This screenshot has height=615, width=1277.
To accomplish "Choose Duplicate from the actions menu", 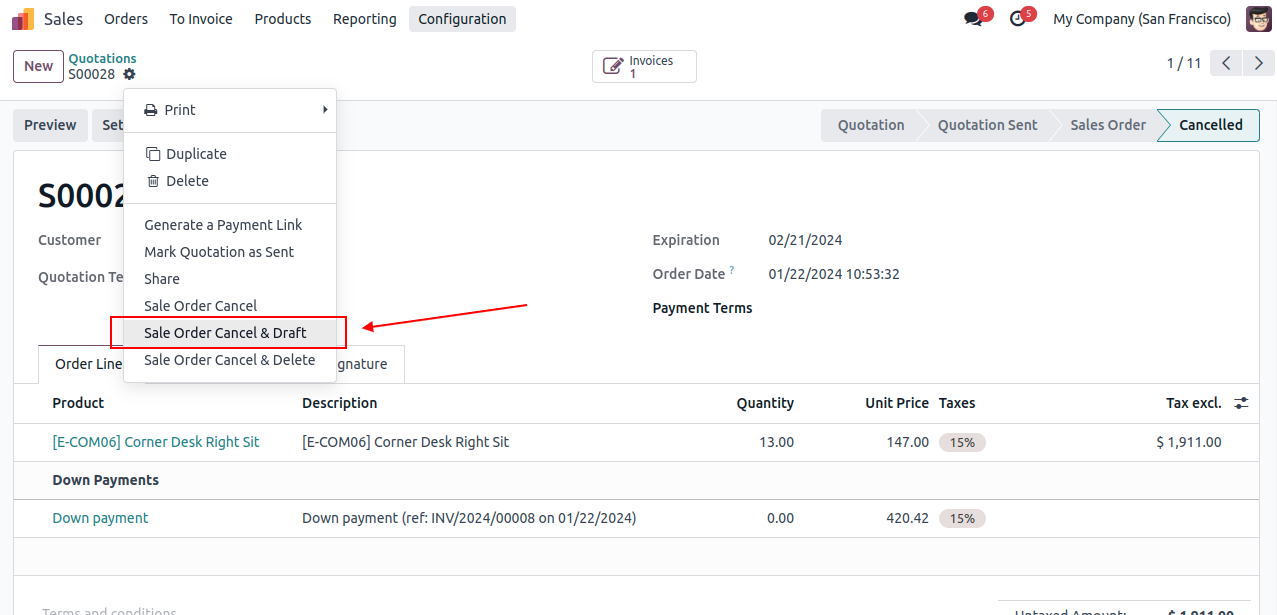I will pyautogui.click(x=196, y=154).
